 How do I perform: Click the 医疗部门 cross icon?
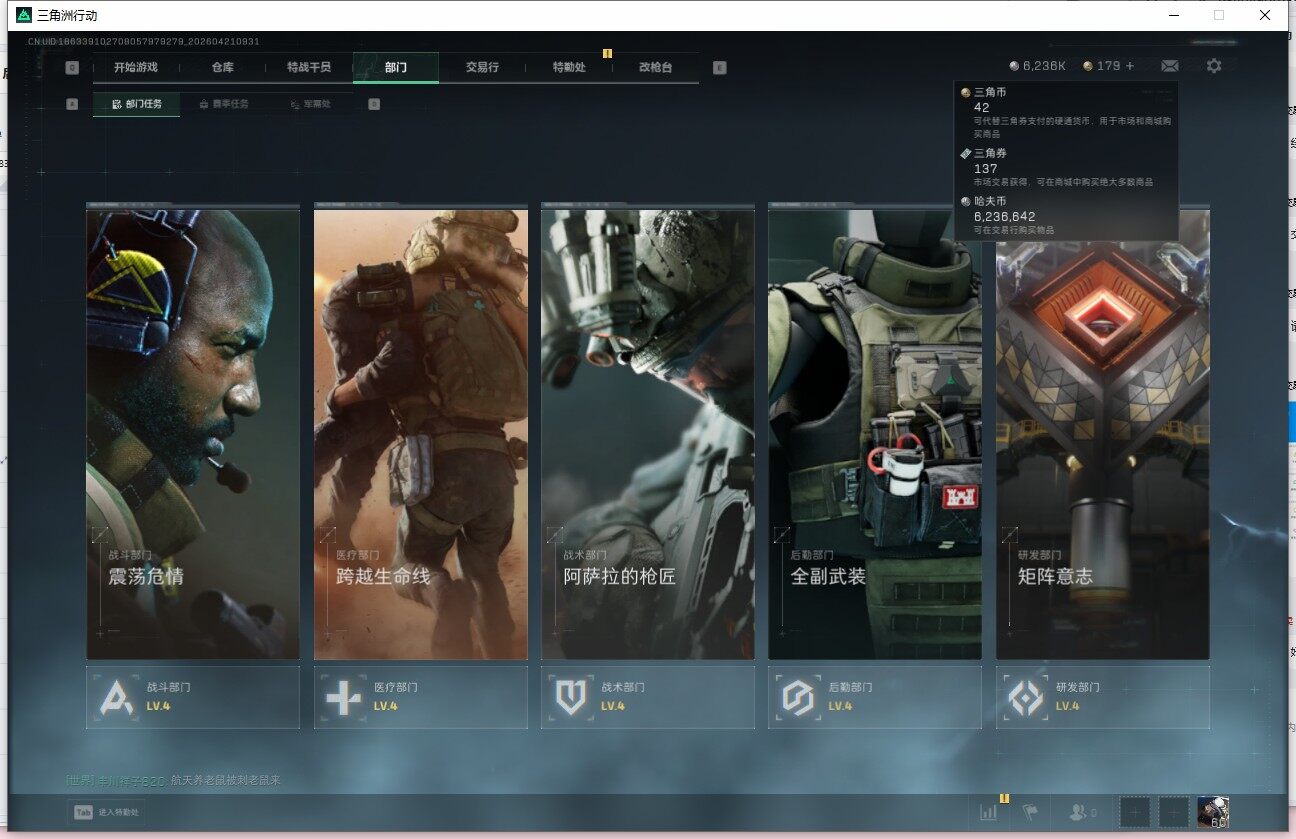(343, 697)
